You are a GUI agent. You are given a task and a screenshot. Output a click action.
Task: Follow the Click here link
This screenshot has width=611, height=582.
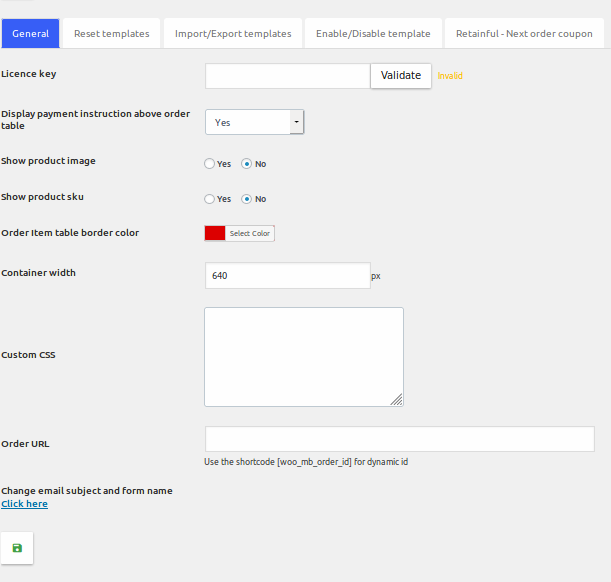(x=24, y=504)
